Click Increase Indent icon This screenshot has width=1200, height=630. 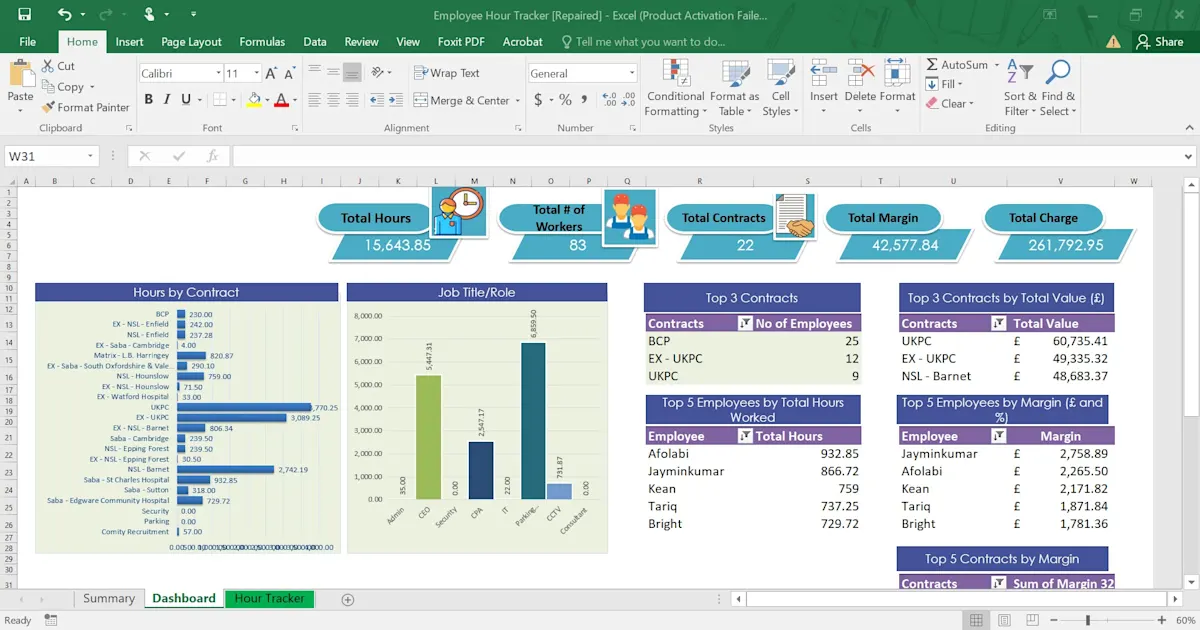pyautogui.click(x=394, y=100)
